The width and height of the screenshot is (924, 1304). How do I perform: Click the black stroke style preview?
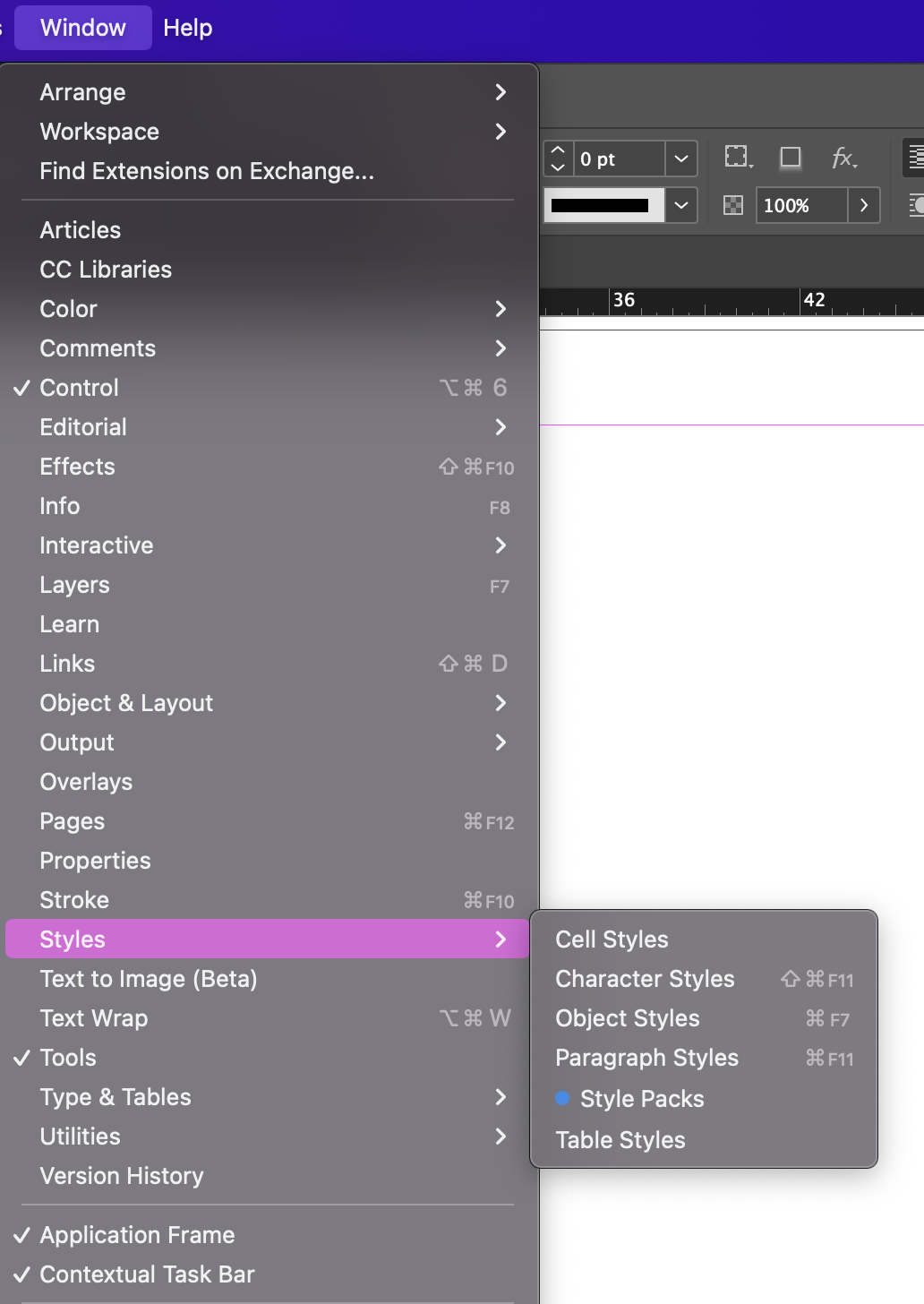pyautogui.click(x=604, y=205)
